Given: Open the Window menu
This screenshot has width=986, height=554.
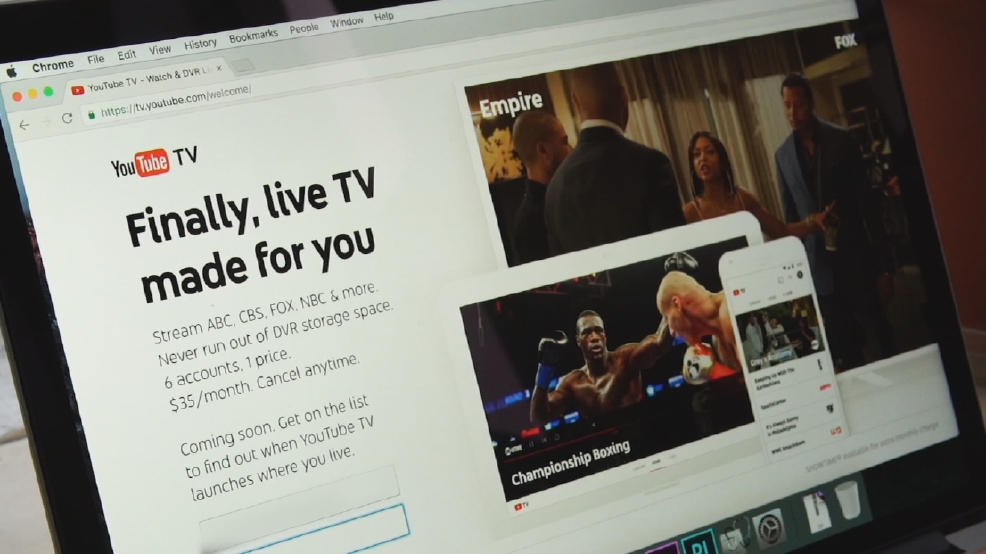Looking at the screenshot, I should (x=346, y=22).
